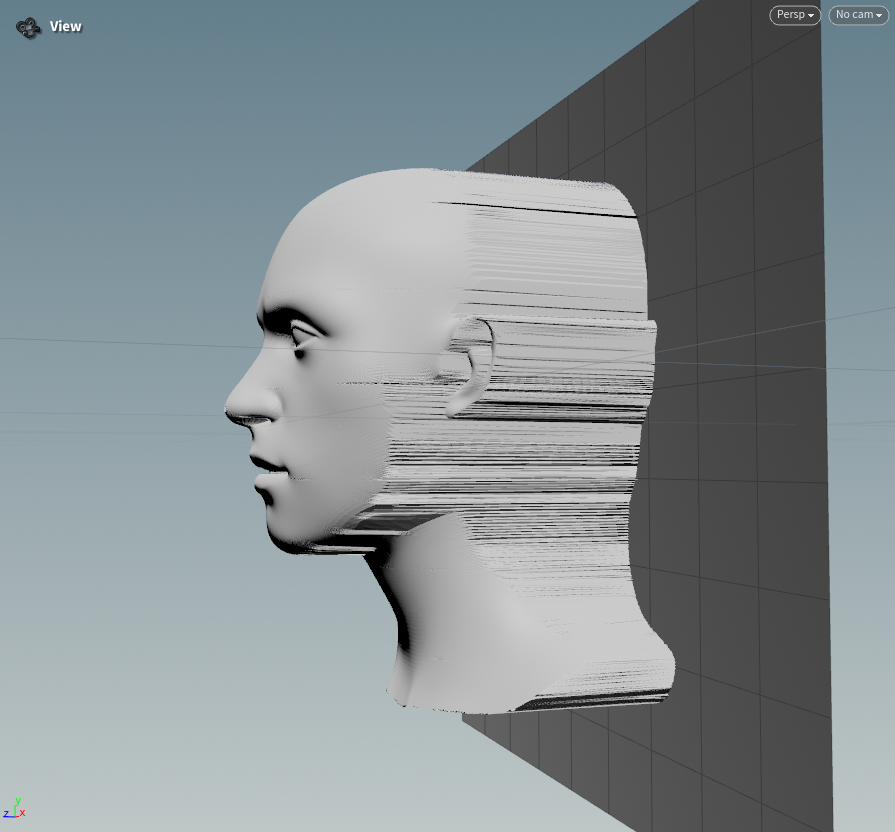Open the No cam camera dropdown

click(858, 15)
